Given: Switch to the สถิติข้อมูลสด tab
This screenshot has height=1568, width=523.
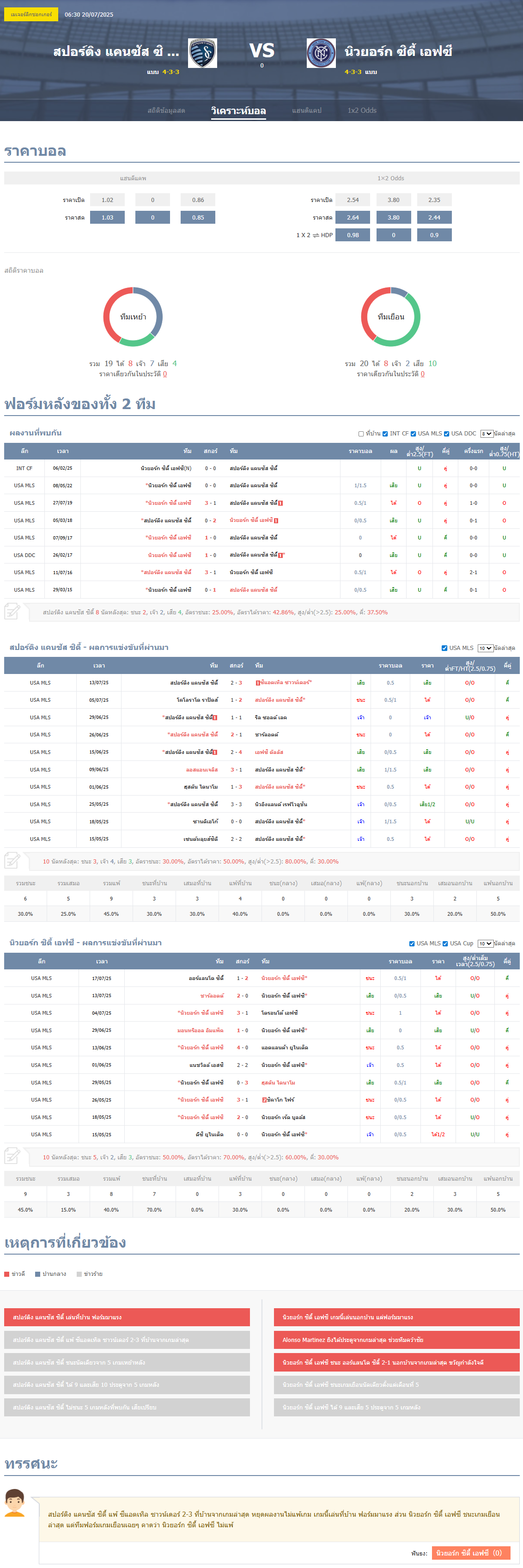Looking at the screenshot, I should (x=166, y=111).
